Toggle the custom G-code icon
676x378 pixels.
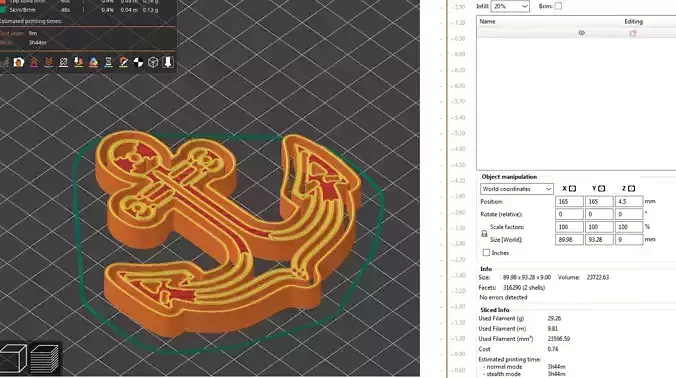coord(123,62)
